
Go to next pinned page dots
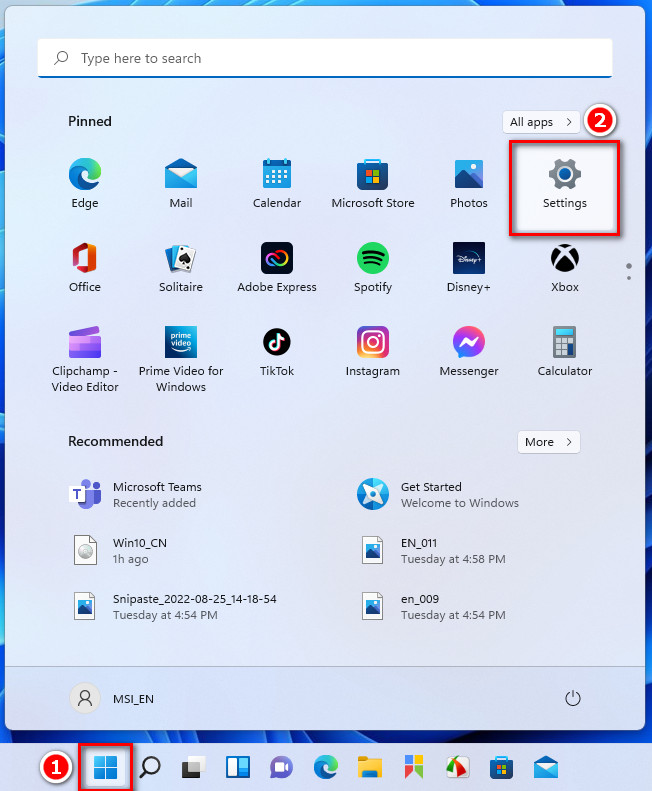pyautogui.click(x=629, y=271)
